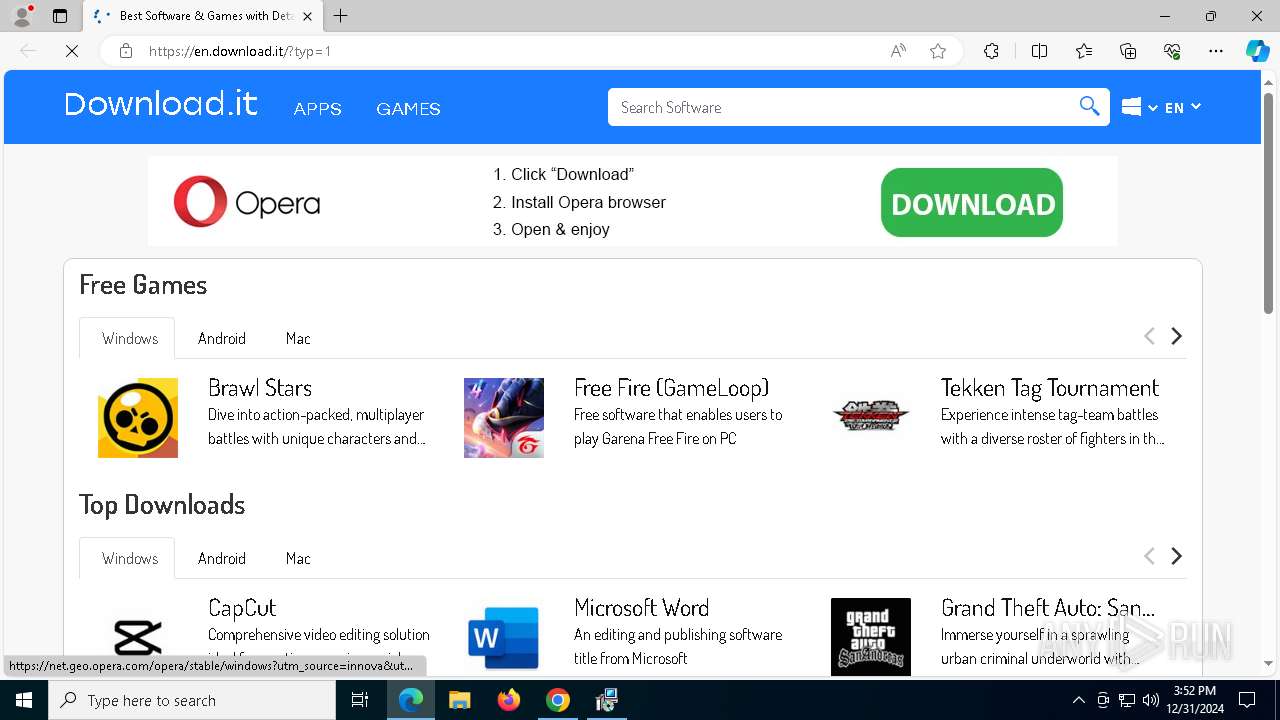Click the browser address bar URL
Screen dimensions: 1280x720
tap(240, 51)
